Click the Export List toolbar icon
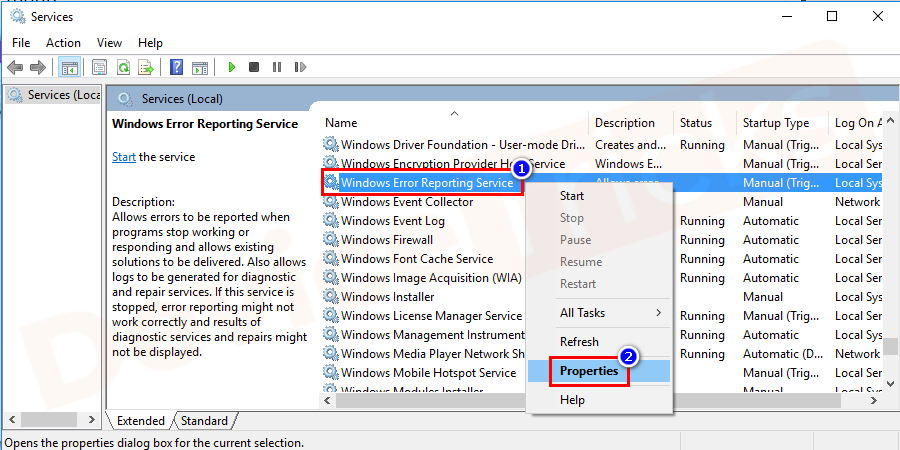The width and height of the screenshot is (900, 450). point(146,68)
